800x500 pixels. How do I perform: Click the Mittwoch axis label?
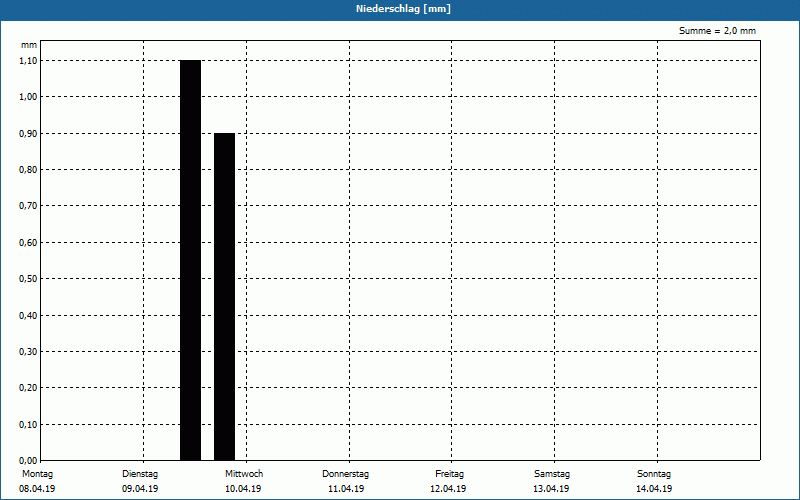(244, 474)
